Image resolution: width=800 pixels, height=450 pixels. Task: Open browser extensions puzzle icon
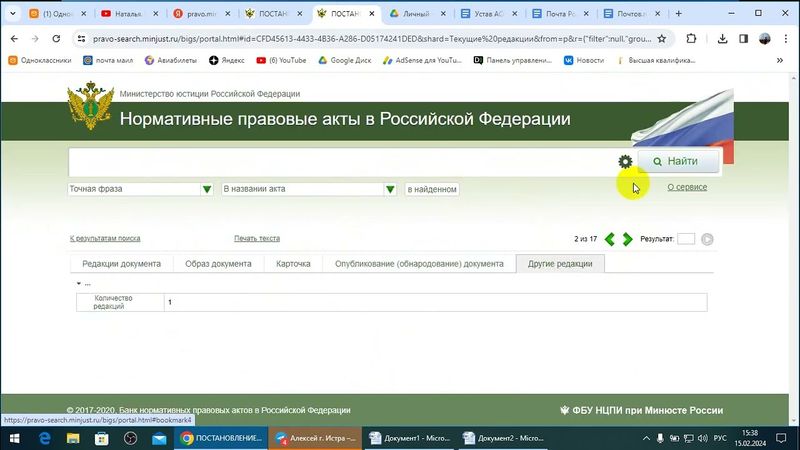point(691,39)
